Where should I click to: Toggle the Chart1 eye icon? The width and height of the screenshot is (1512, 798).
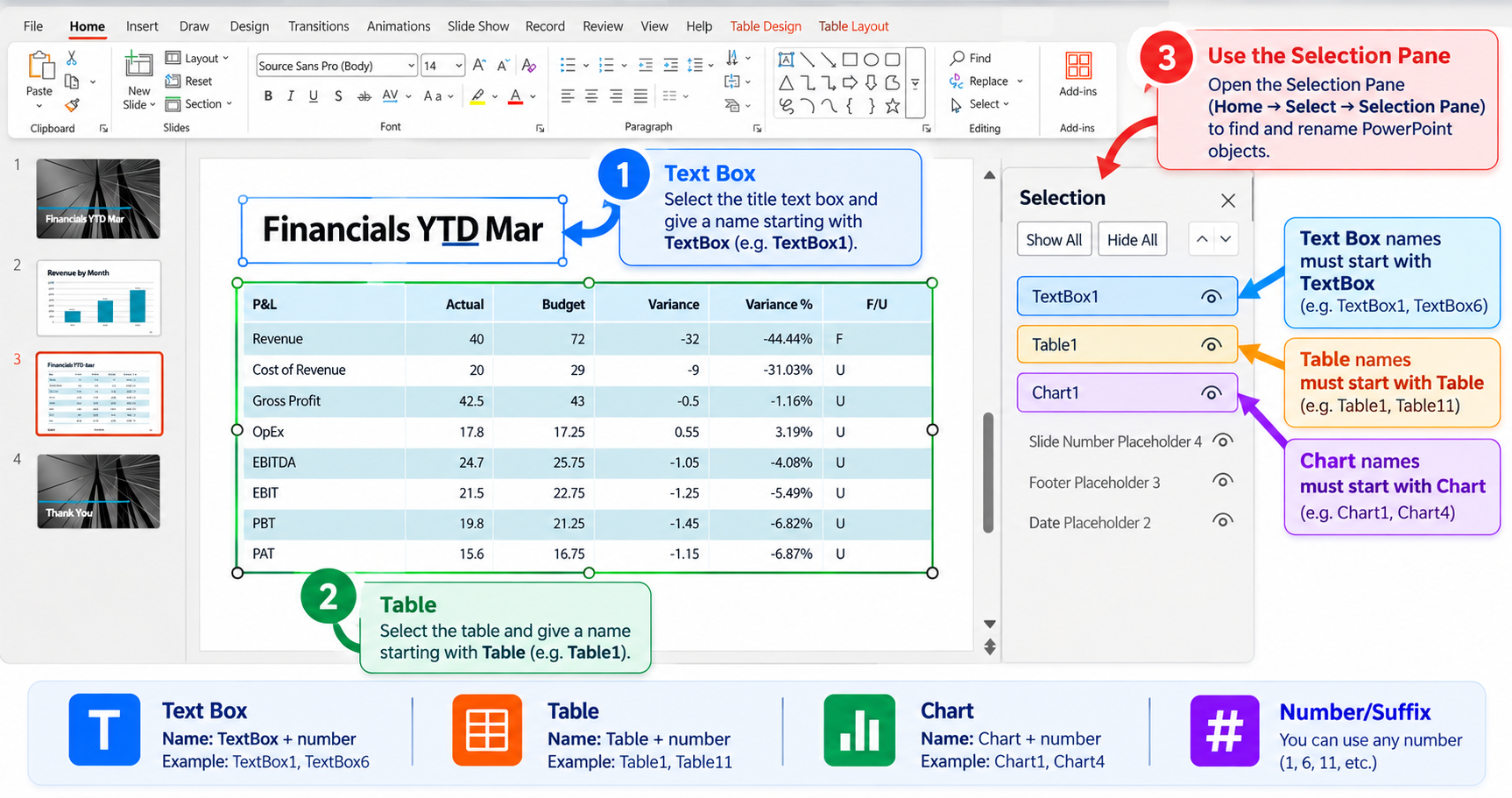click(x=1212, y=393)
